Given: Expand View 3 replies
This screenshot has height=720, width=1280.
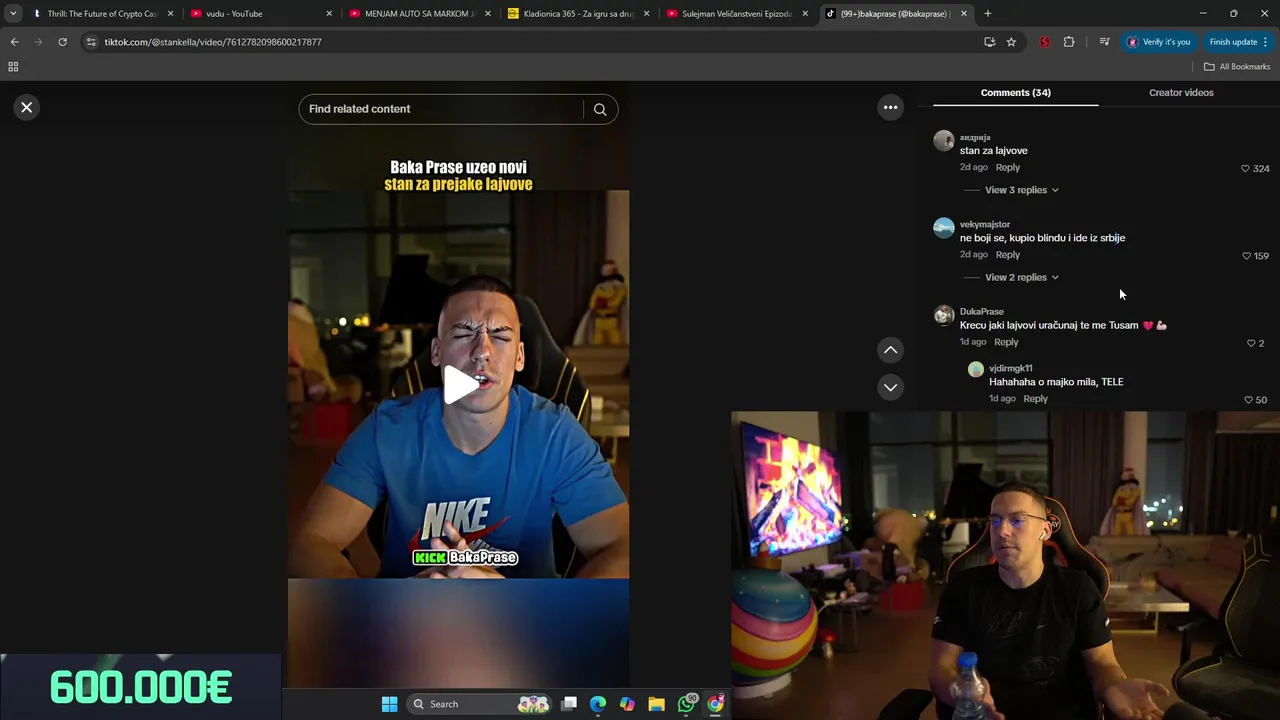Looking at the screenshot, I should click(1021, 190).
